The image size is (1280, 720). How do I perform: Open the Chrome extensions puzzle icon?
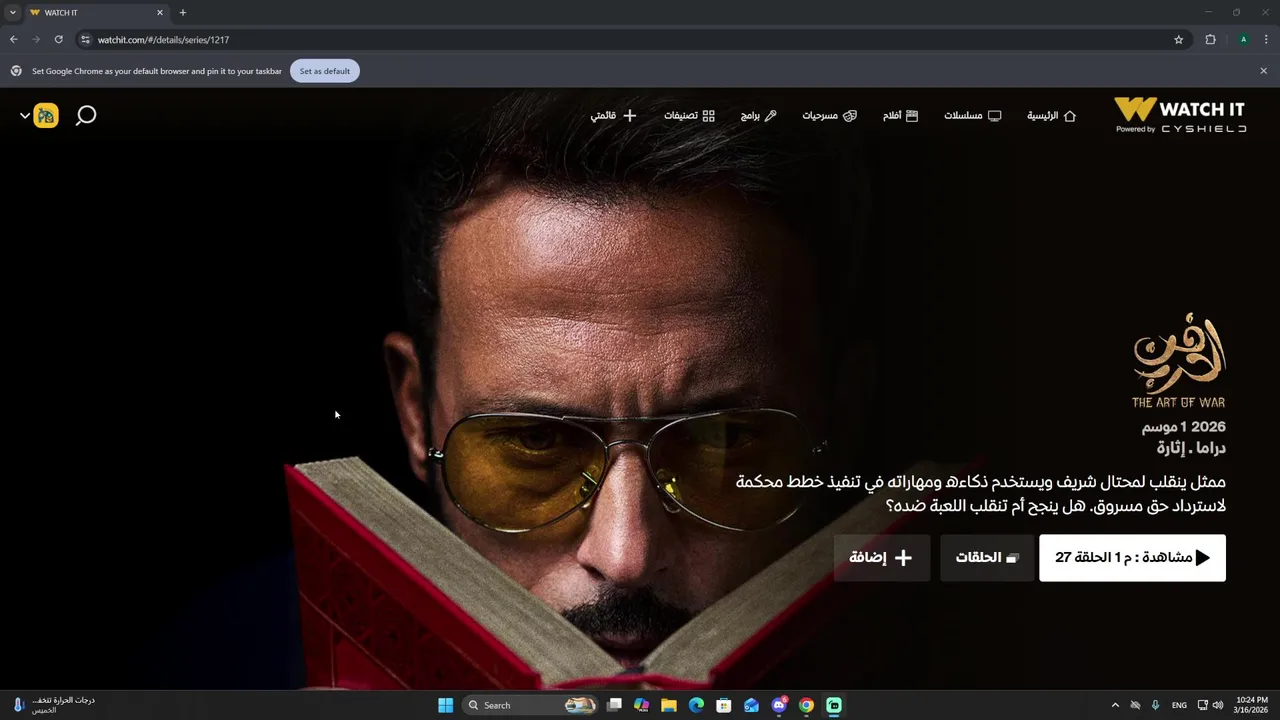(x=1210, y=40)
